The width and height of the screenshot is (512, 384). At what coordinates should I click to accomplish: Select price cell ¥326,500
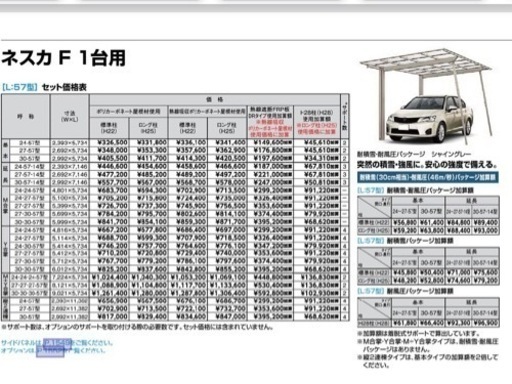point(112,142)
